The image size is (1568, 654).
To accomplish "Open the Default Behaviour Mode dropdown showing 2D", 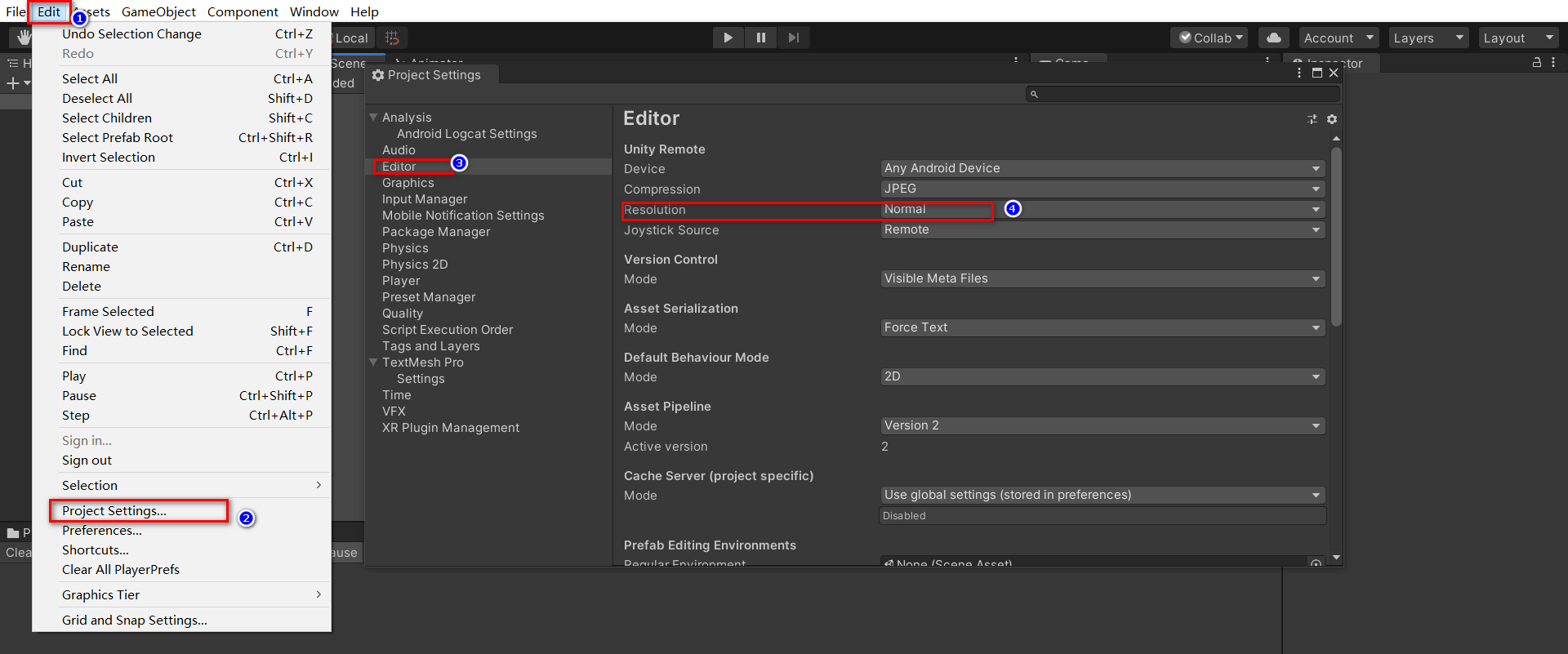I will click(1102, 376).
